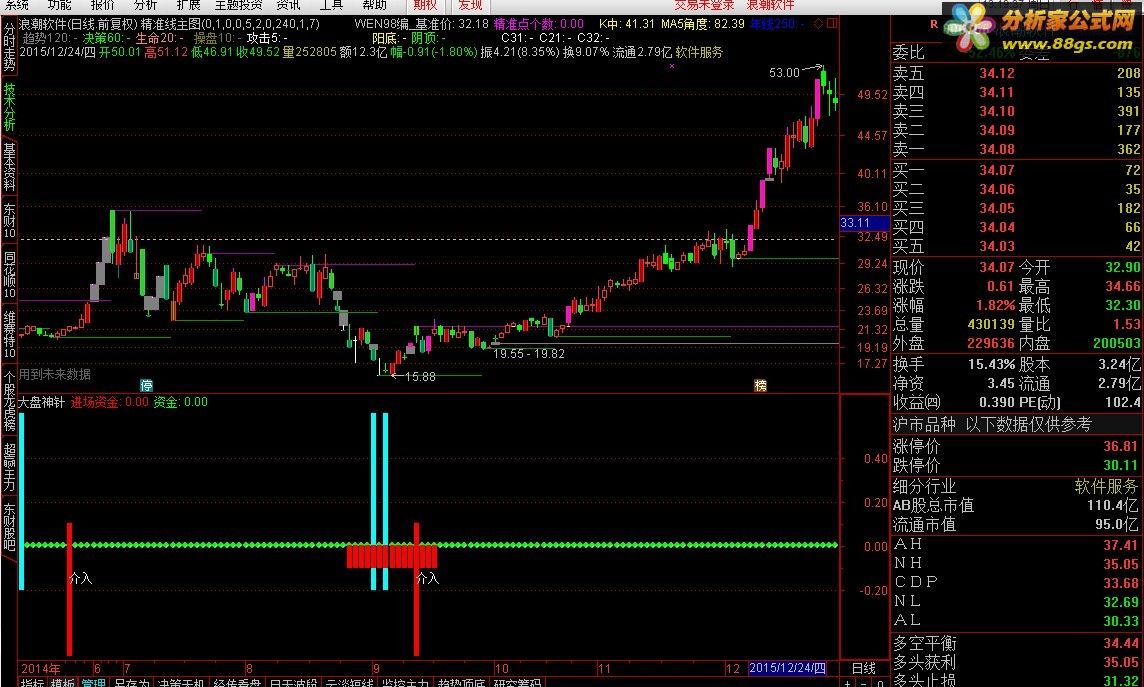Click the 买五 row price 34.03
Image resolution: width=1144 pixels, height=687 pixels.
click(997, 246)
